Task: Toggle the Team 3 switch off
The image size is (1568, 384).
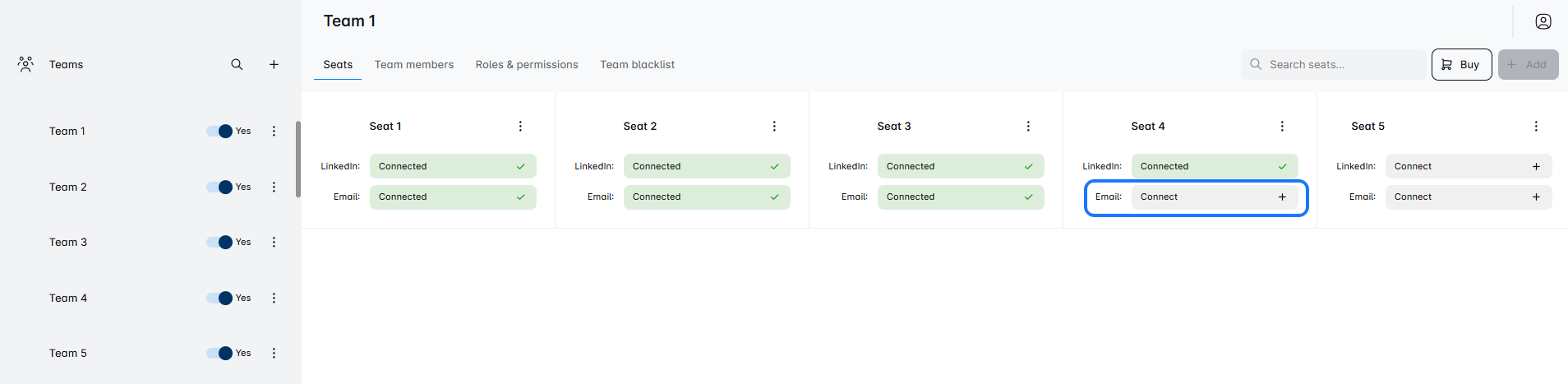Action: point(220,242)
